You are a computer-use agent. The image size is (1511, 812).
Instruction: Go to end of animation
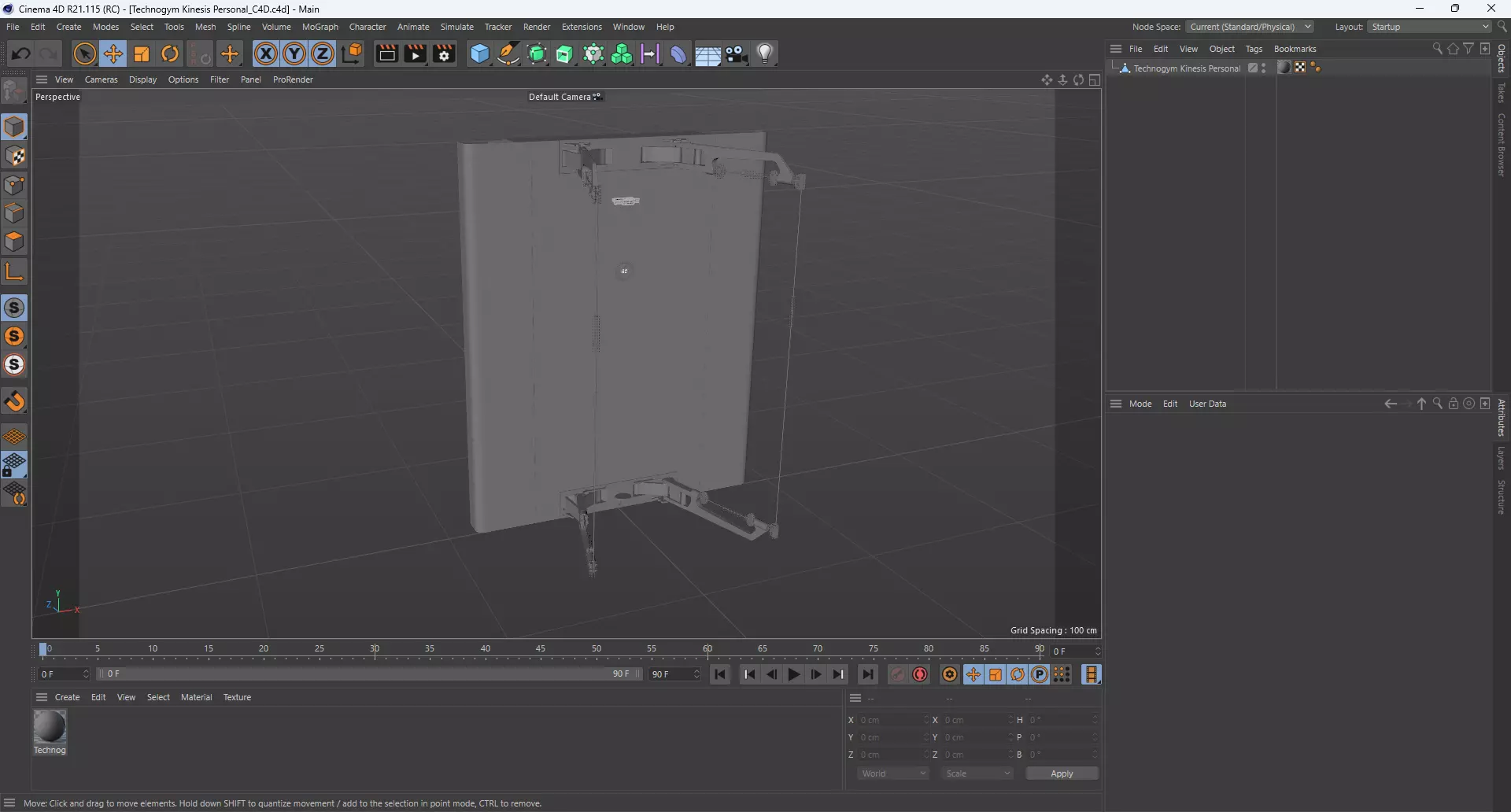(x=867, y=674)
